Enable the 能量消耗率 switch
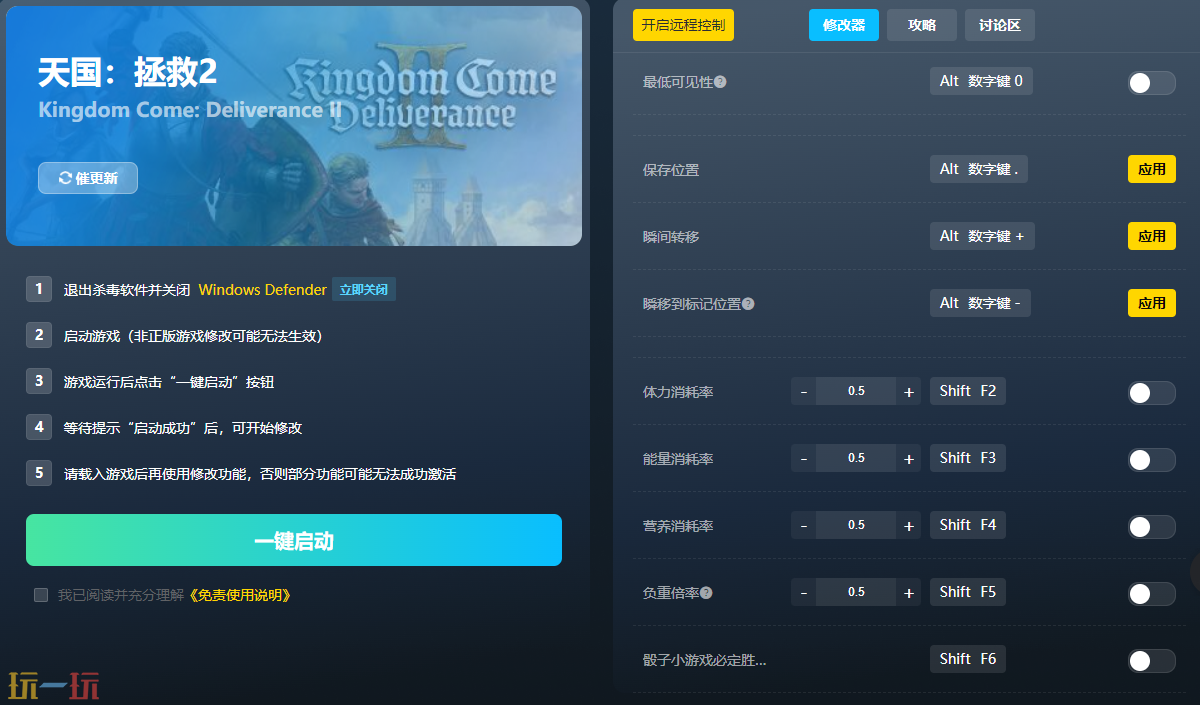 tap(1151, 460)
